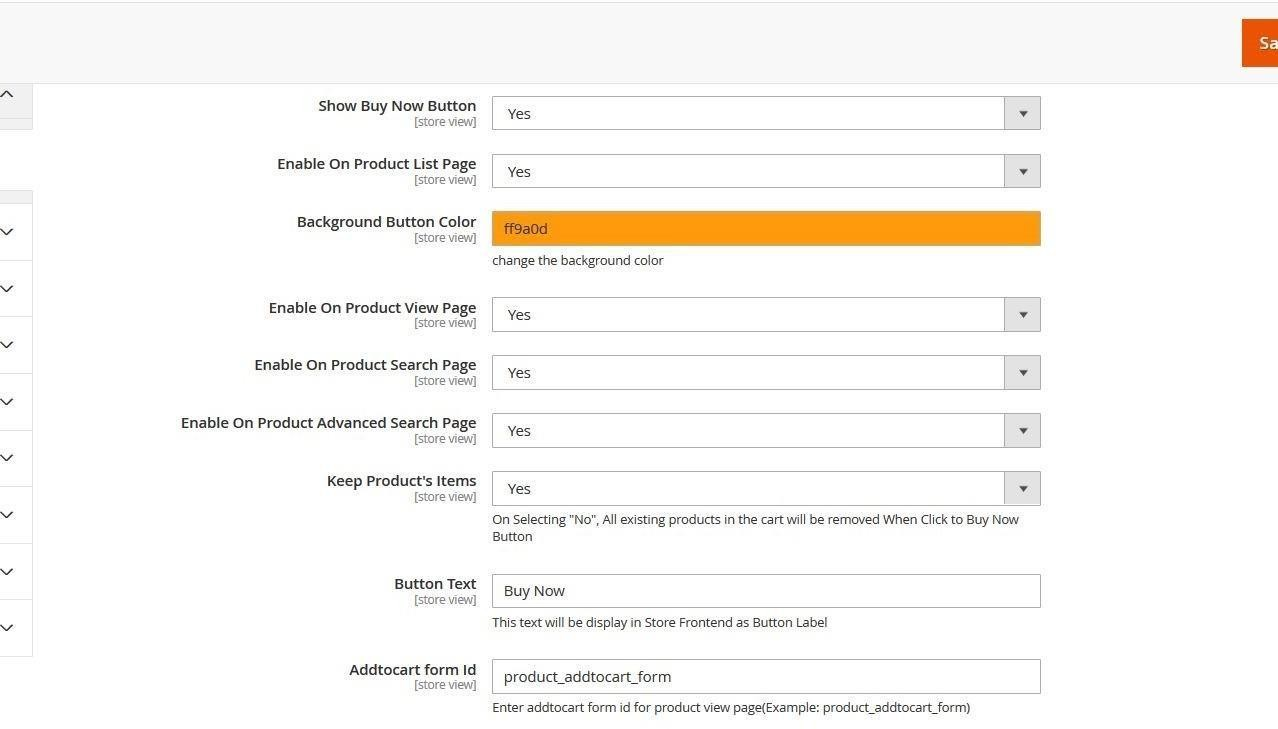Focus the Button Text input containing Buy Now
This screenshot has width=1278, height=729.
click(765, 591)
